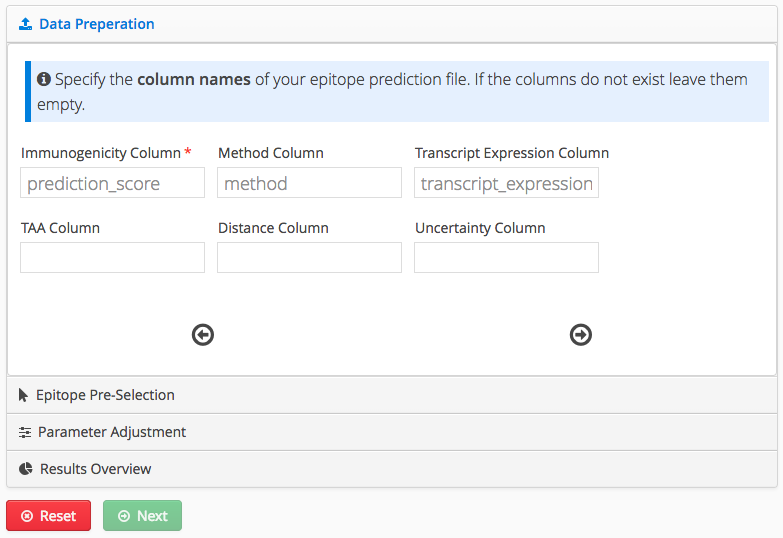The image size is (783, 538).
Task: Click the cursor icon beside Epitope Pre-Selection
Action: 24,395
